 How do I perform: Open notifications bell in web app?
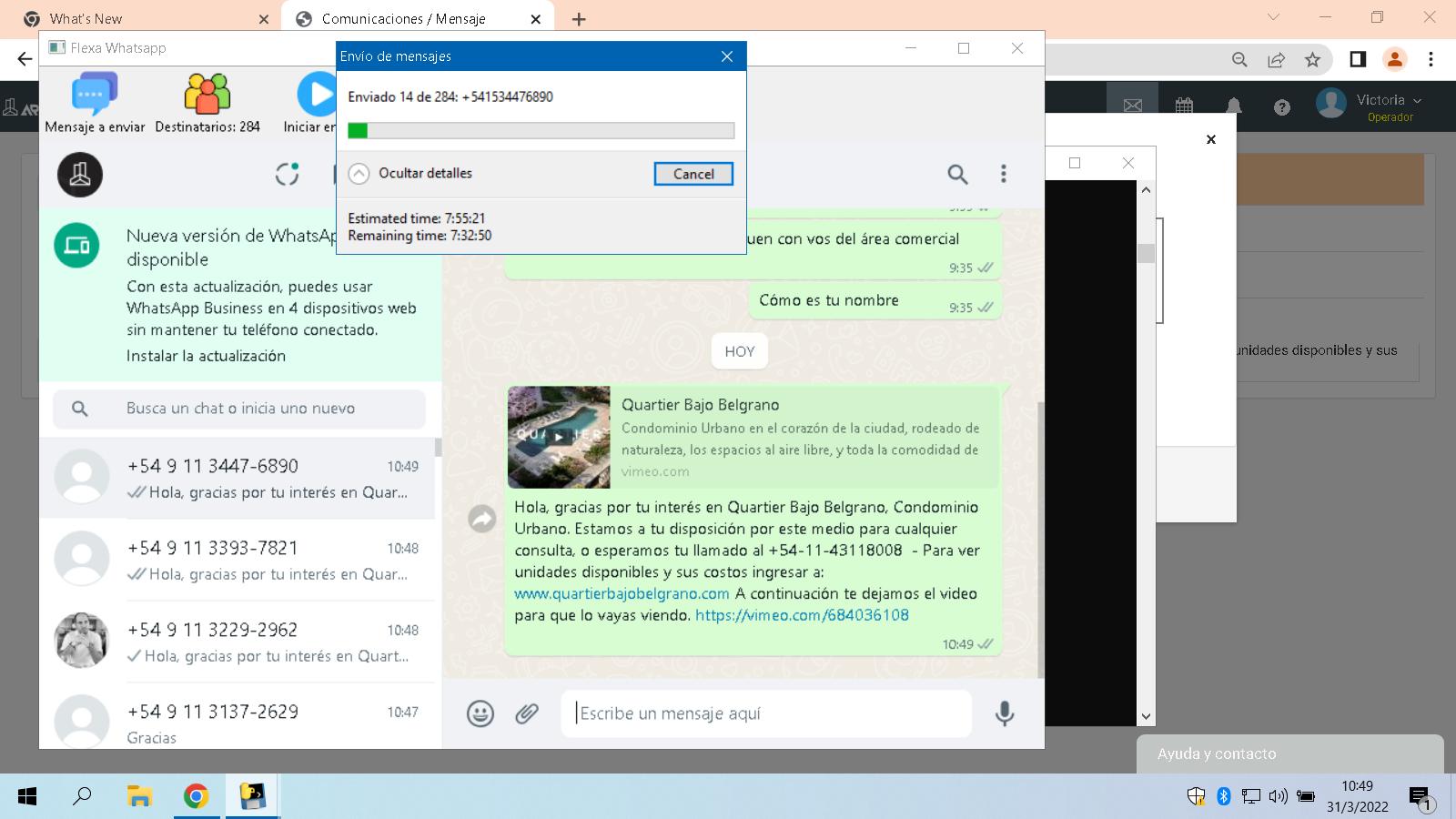pyautogui.click(x=1234, y=106)
